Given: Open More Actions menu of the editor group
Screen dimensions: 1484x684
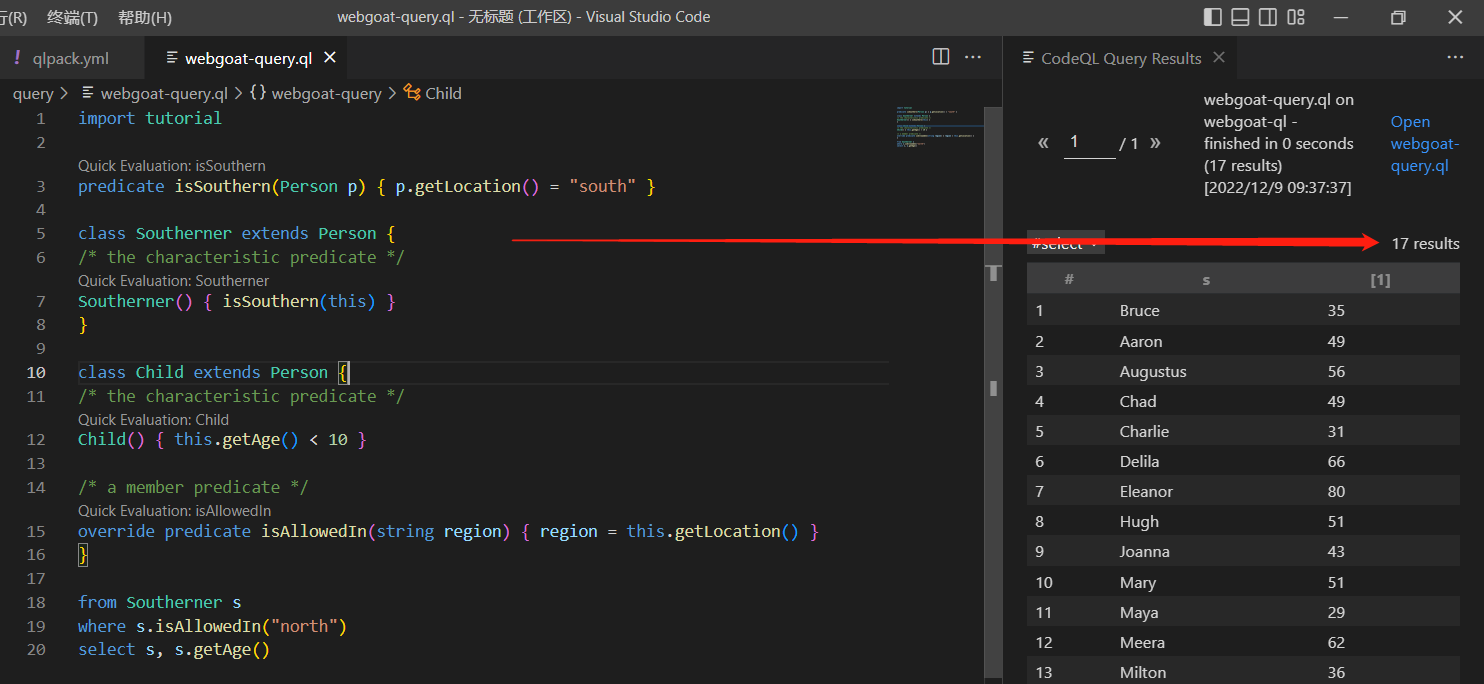Looking at the screenshot, I should (973, 57).
